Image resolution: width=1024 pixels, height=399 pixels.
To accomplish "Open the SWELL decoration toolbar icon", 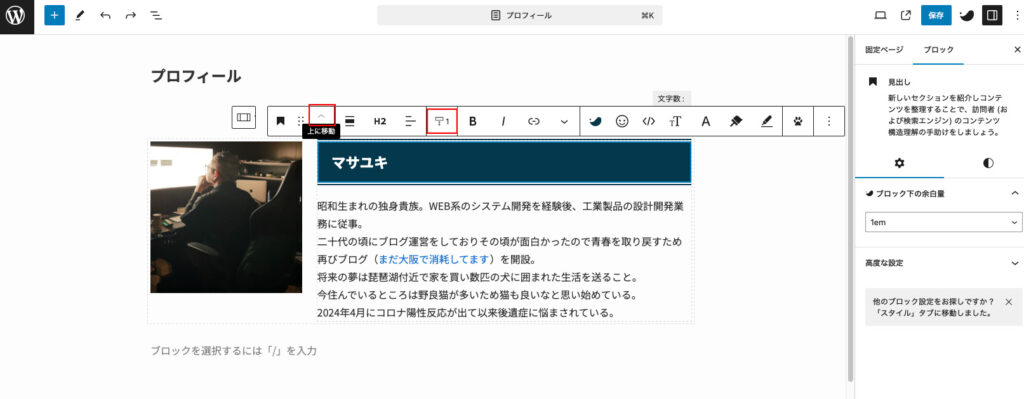I will point(595,121).
